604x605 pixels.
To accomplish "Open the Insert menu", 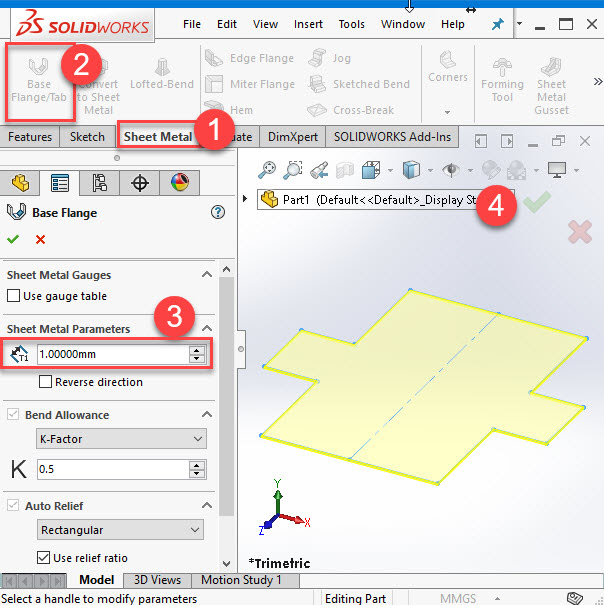I will point(308,24).
